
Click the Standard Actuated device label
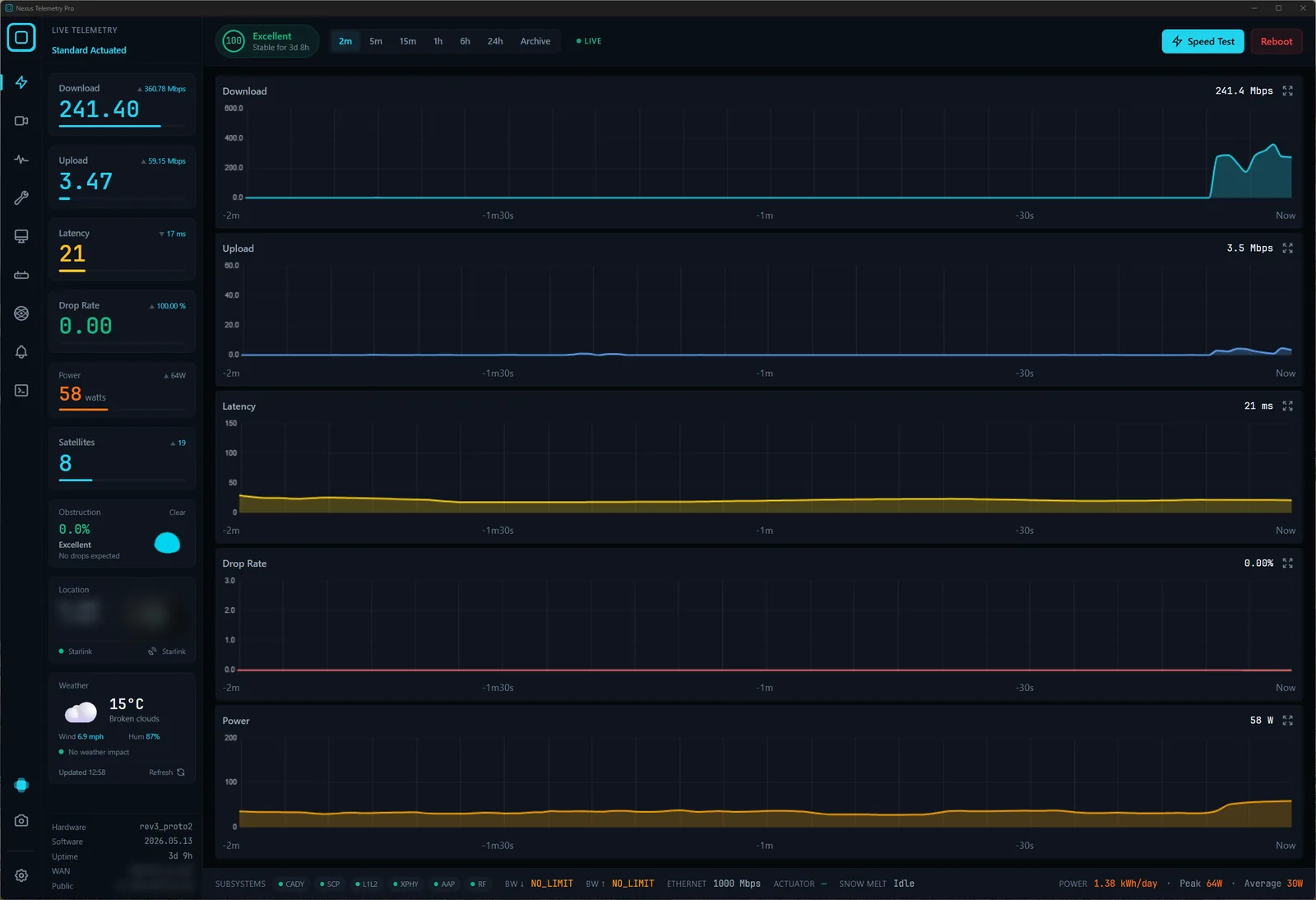point(89,50)
